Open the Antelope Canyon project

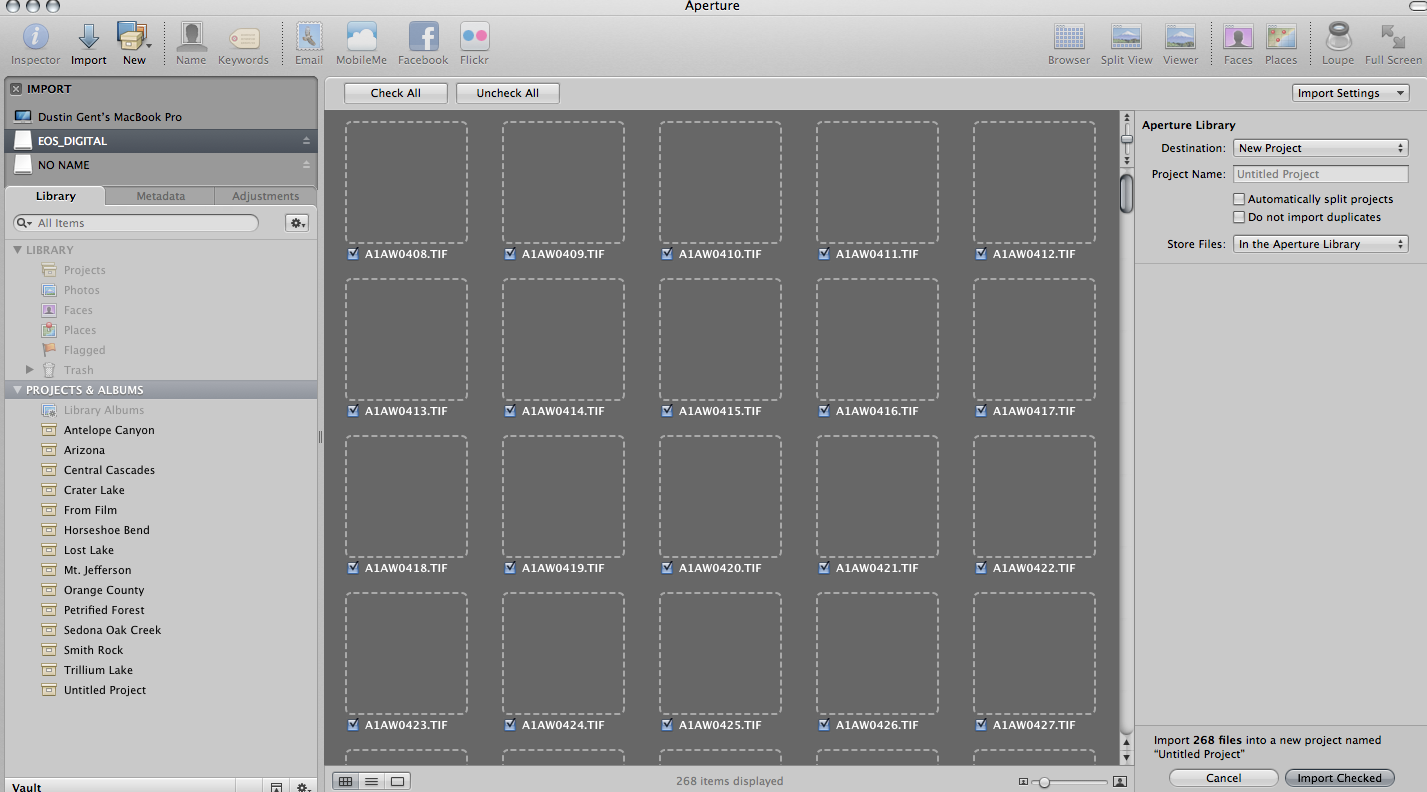tap(109, 430)
